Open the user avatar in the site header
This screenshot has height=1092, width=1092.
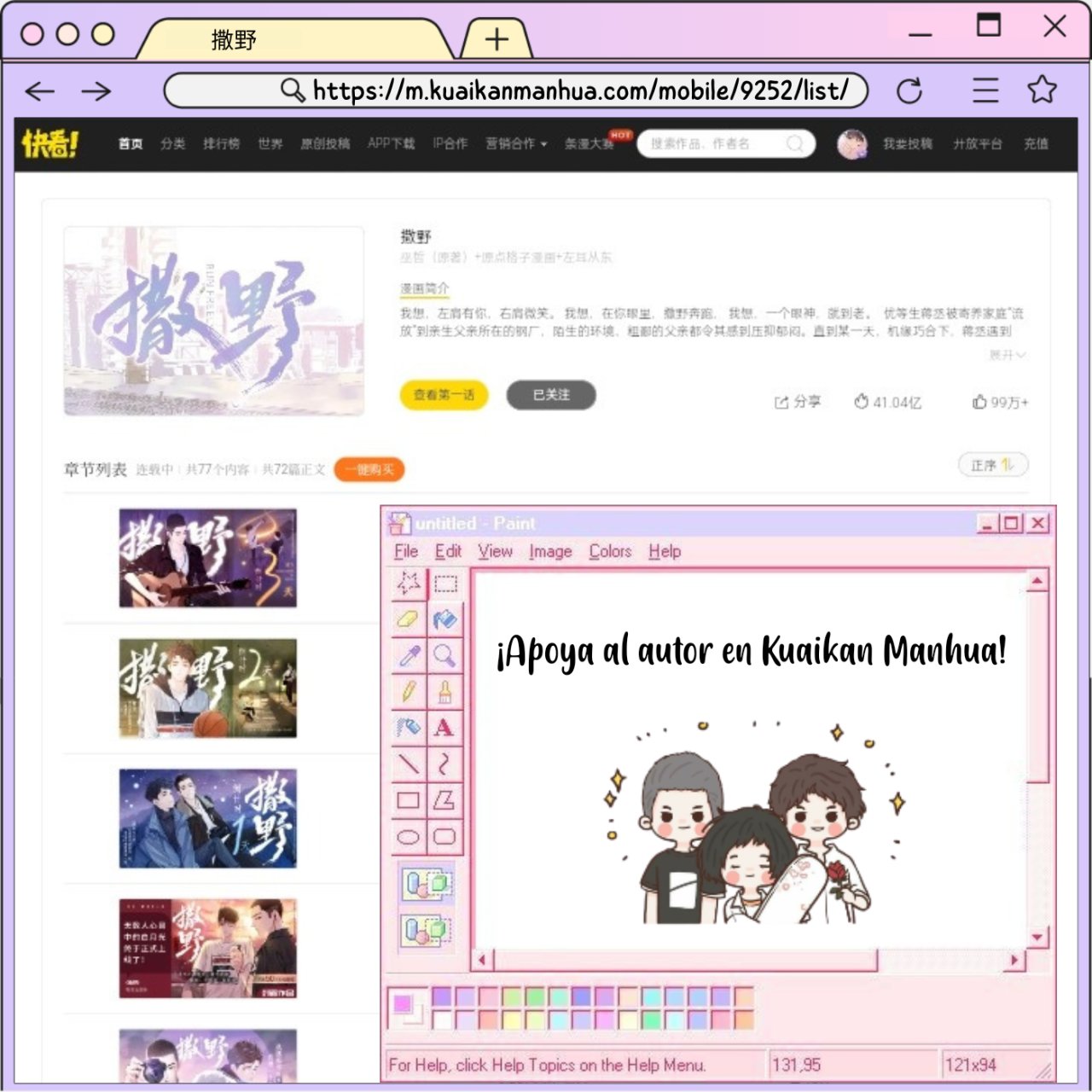tap(852, 144)
